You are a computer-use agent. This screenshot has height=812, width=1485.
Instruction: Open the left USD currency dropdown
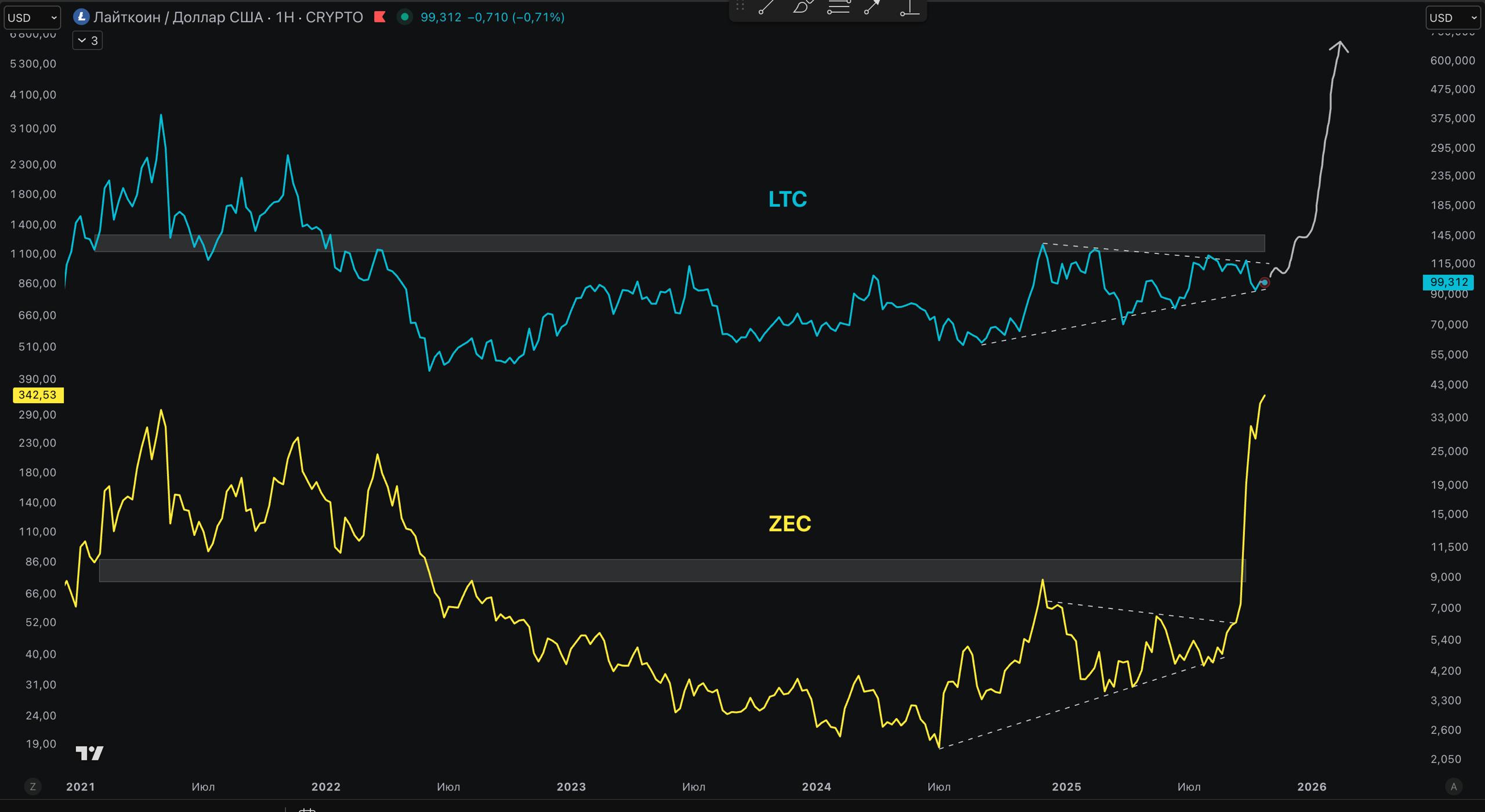tap(32, 17)
